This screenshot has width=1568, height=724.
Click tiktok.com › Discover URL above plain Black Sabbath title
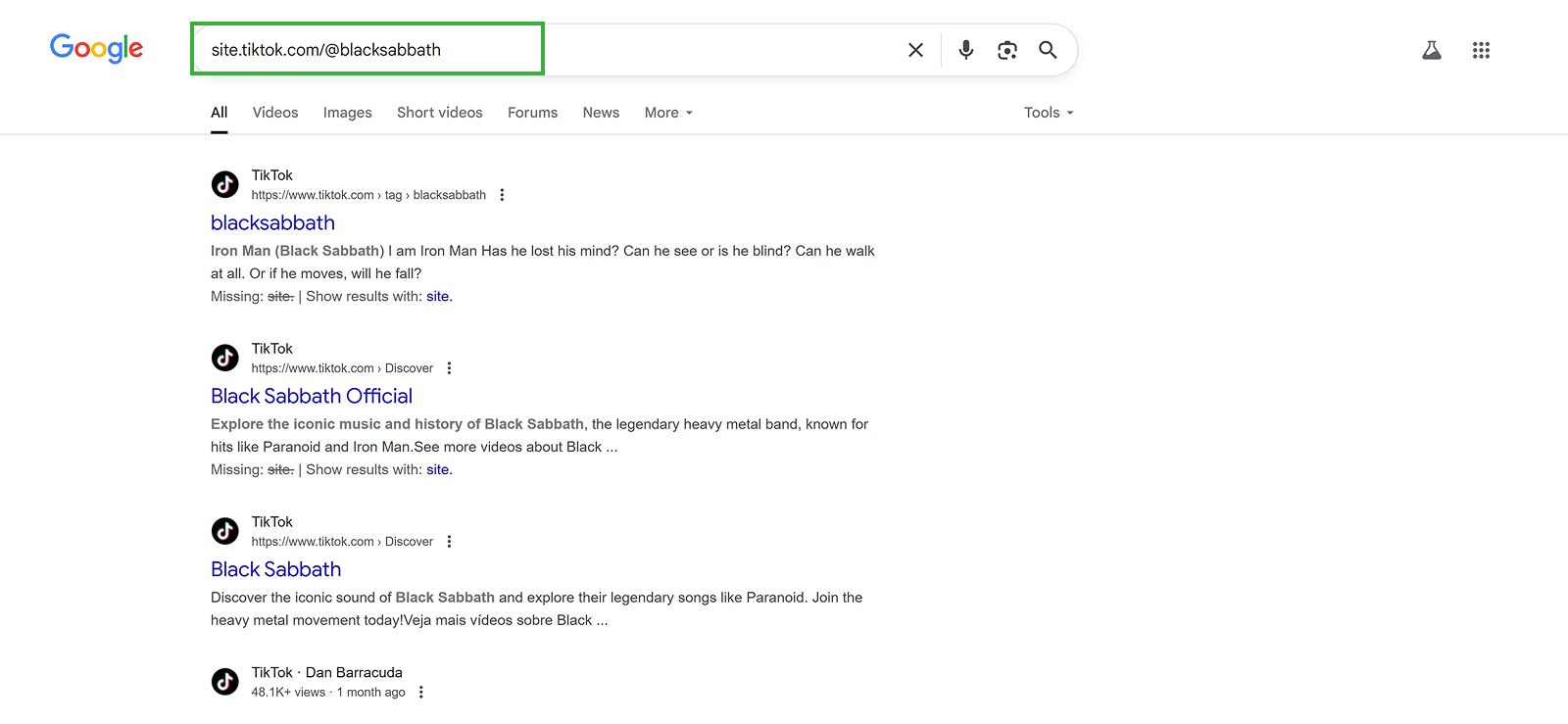[342, 542]
